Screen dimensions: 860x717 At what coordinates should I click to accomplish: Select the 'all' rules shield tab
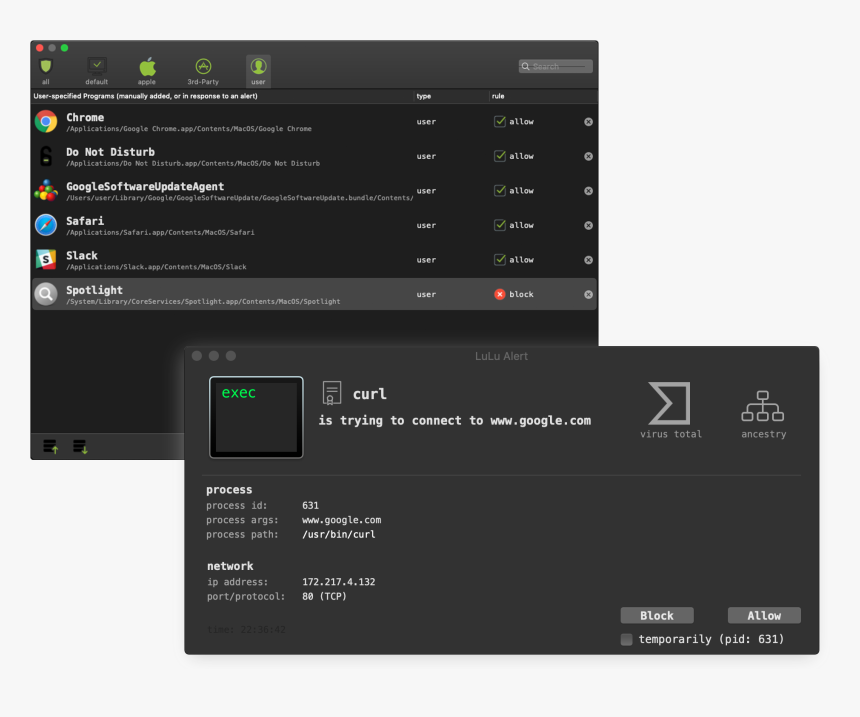(x=46, y=71)
